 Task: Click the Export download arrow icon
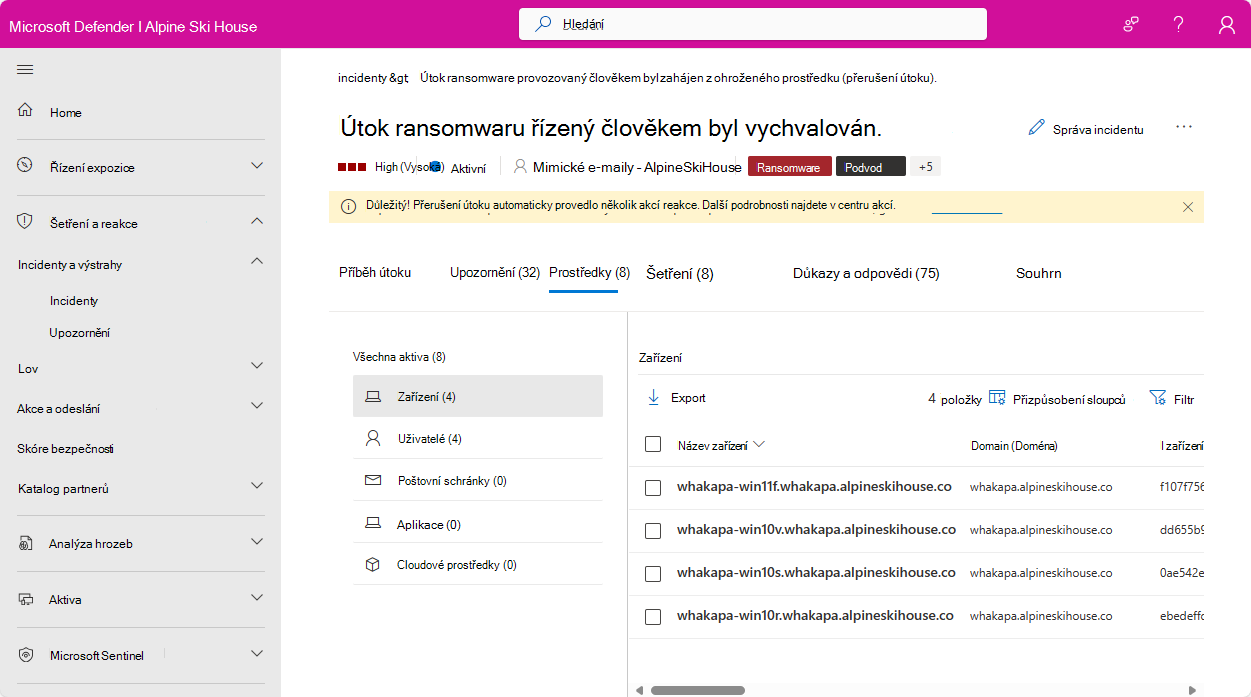click(x=654, y=397)
